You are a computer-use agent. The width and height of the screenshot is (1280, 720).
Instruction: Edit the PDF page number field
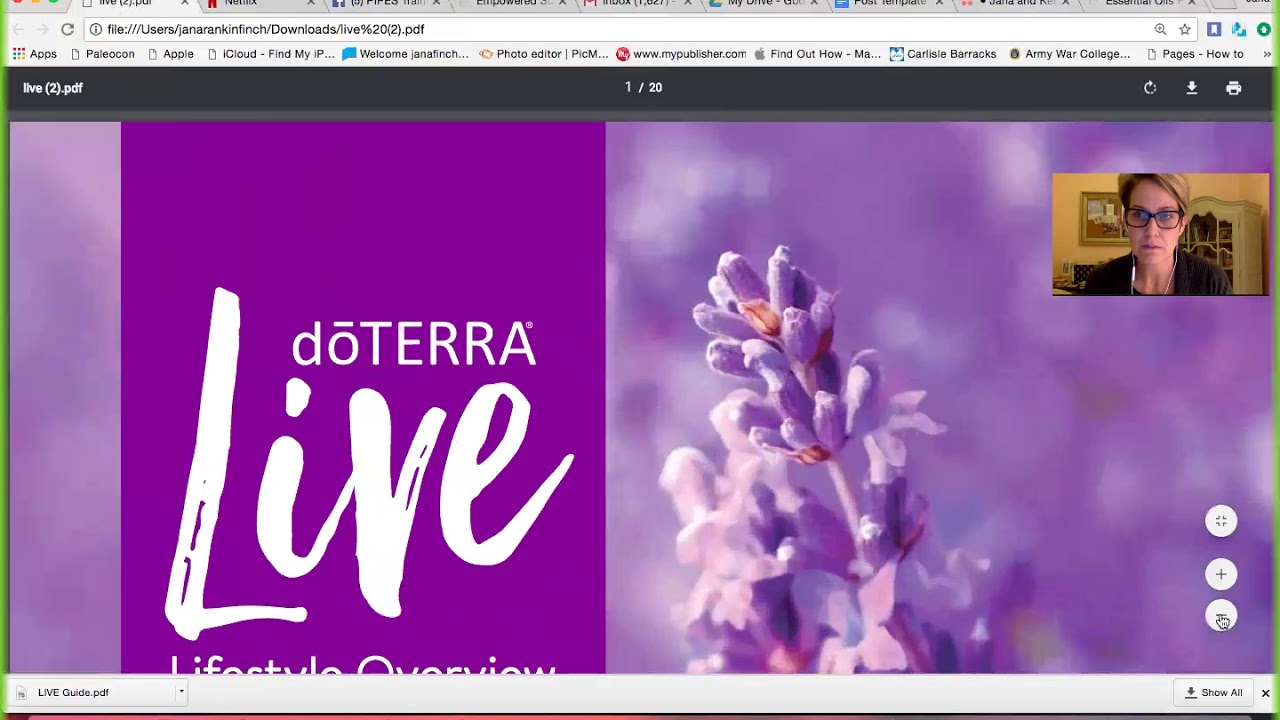(x=628, y=87)
